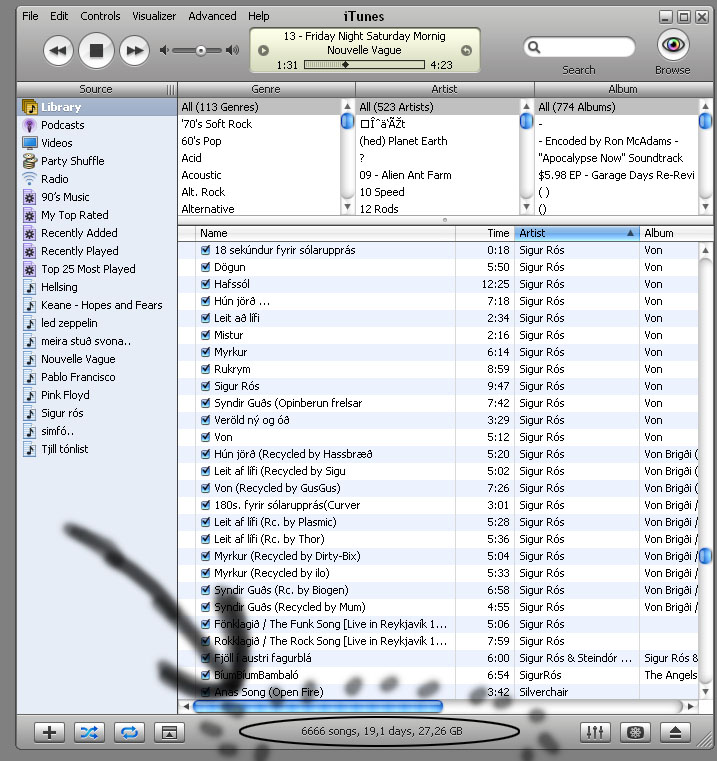Click the Album list down scroll arrow
Screen dimensions: 717x761
tap(705, 207)
